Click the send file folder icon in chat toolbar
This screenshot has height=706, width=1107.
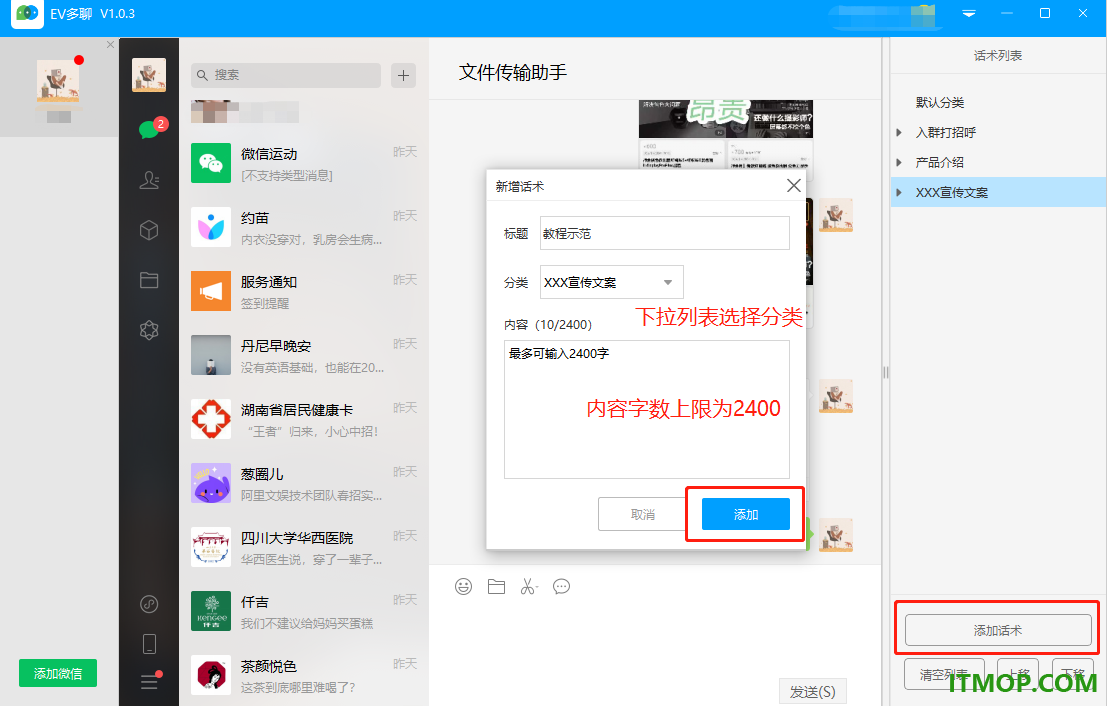click(x=496, y=587)
